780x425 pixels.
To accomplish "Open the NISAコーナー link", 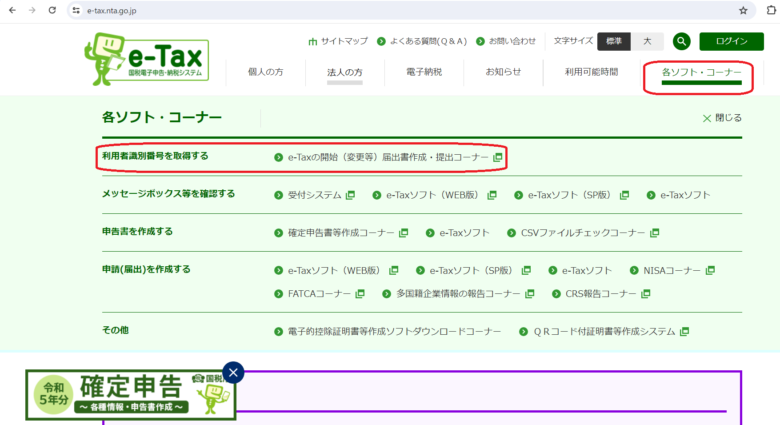I will 672,271.
